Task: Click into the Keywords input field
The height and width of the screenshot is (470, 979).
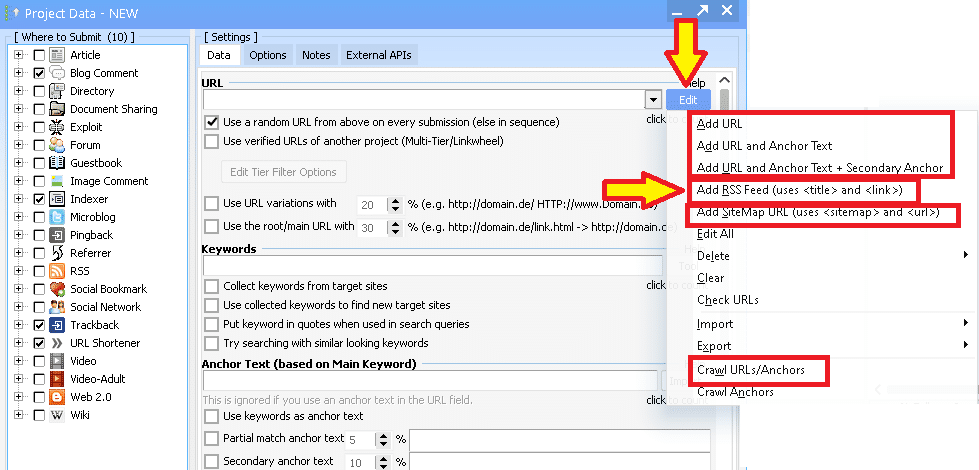Action: click(x=432, y=265)
